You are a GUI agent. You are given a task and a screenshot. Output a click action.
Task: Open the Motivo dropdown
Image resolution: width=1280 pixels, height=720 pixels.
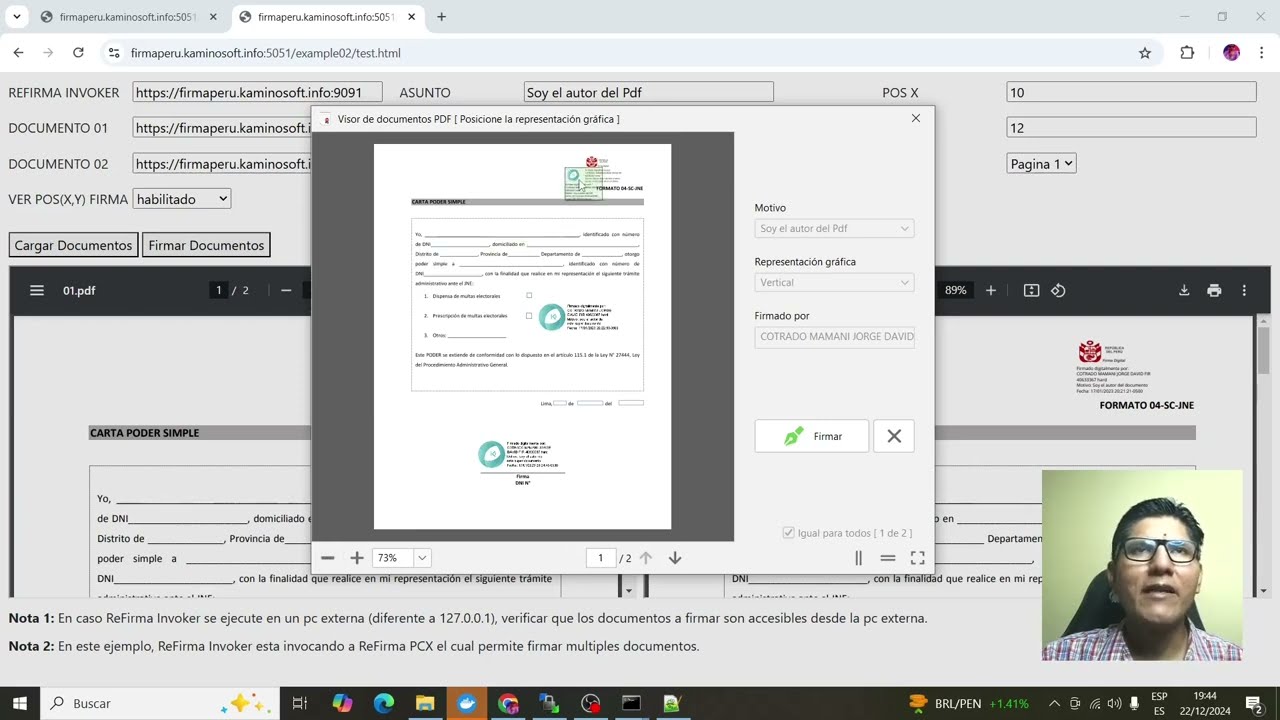(834, 229)
